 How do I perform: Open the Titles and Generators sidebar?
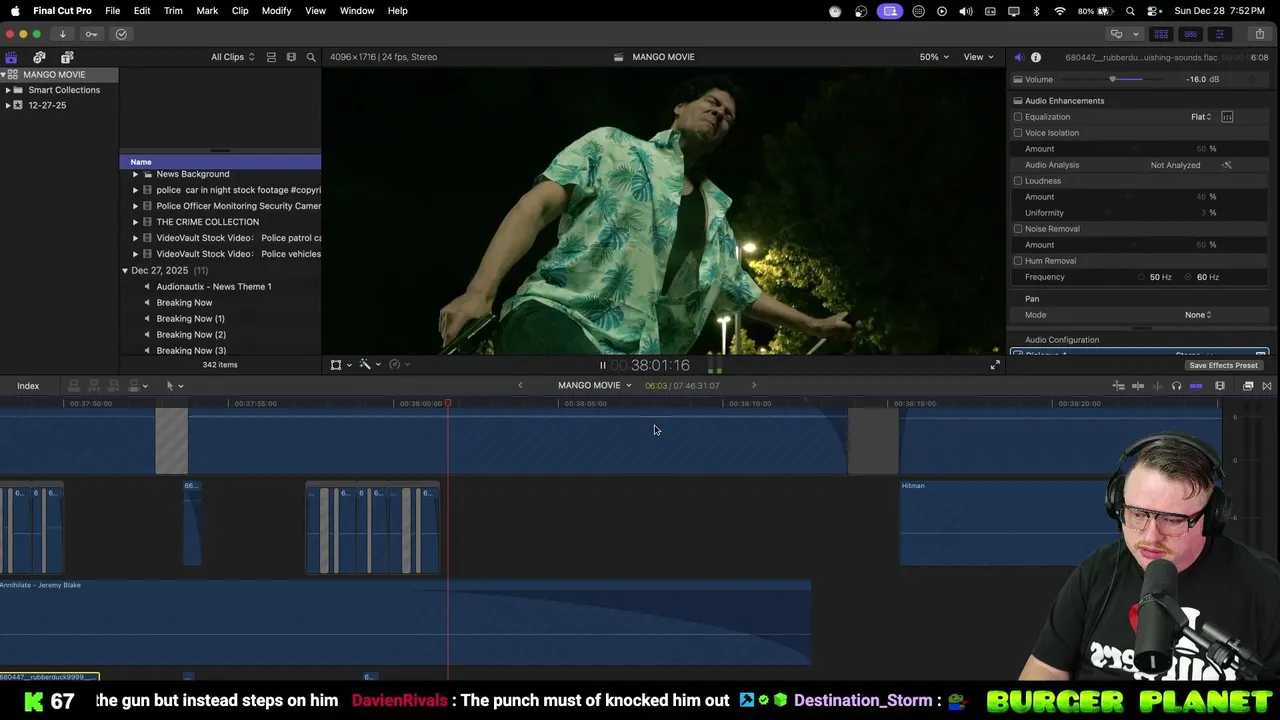[67, 57]
